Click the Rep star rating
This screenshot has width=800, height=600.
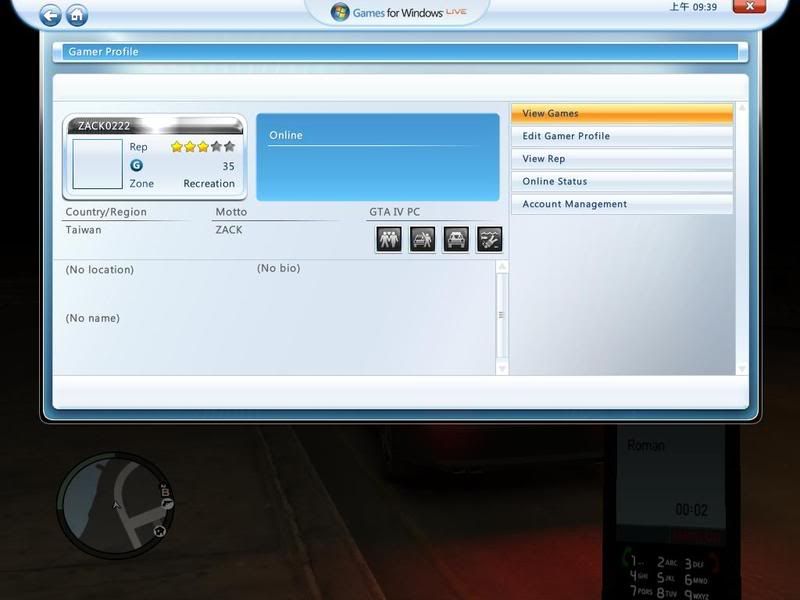tap(203, 147)
